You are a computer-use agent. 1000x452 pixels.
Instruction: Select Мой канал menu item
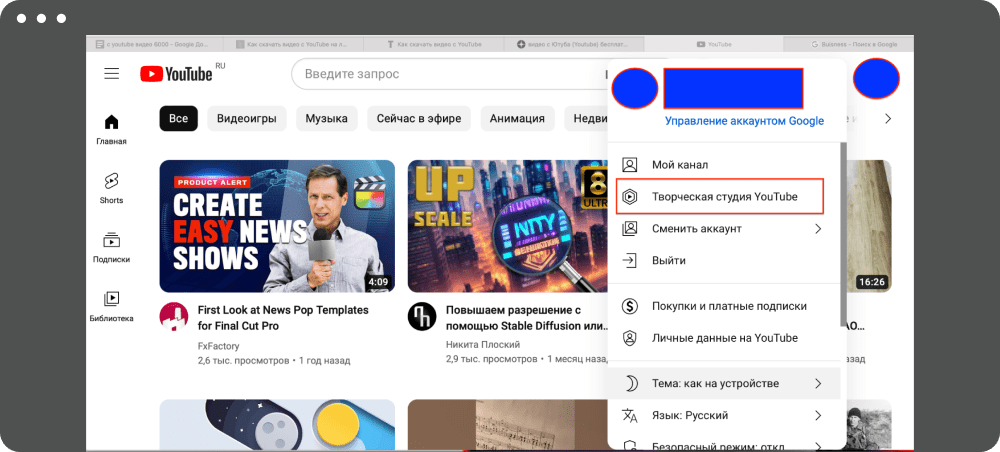(x=680, y=164)
